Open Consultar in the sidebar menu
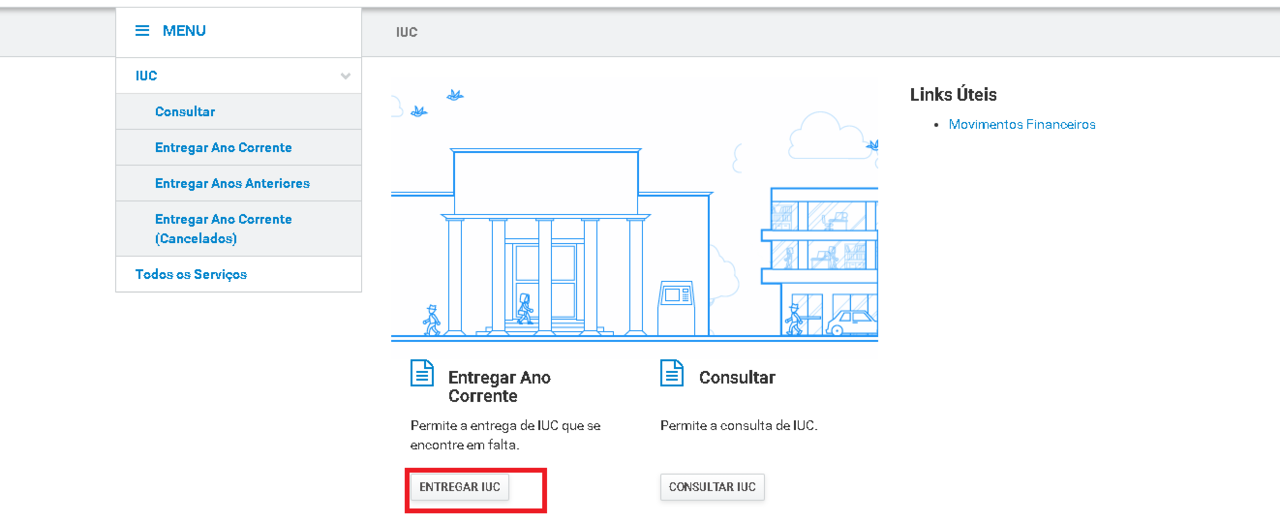This screenshot has height=523, width=1280. click(185, 112)
